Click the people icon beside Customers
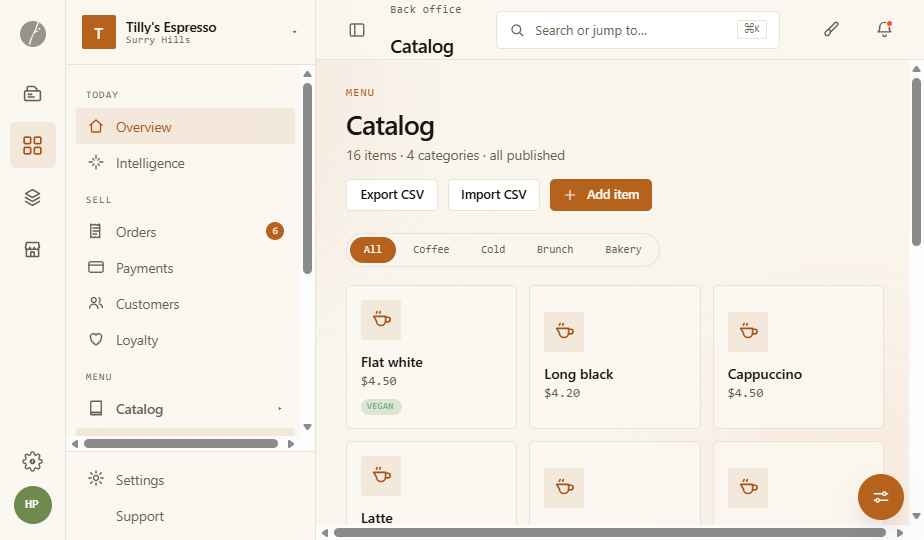Image resolution: width=924 pixels, height=540 pixels. point(96,303)
